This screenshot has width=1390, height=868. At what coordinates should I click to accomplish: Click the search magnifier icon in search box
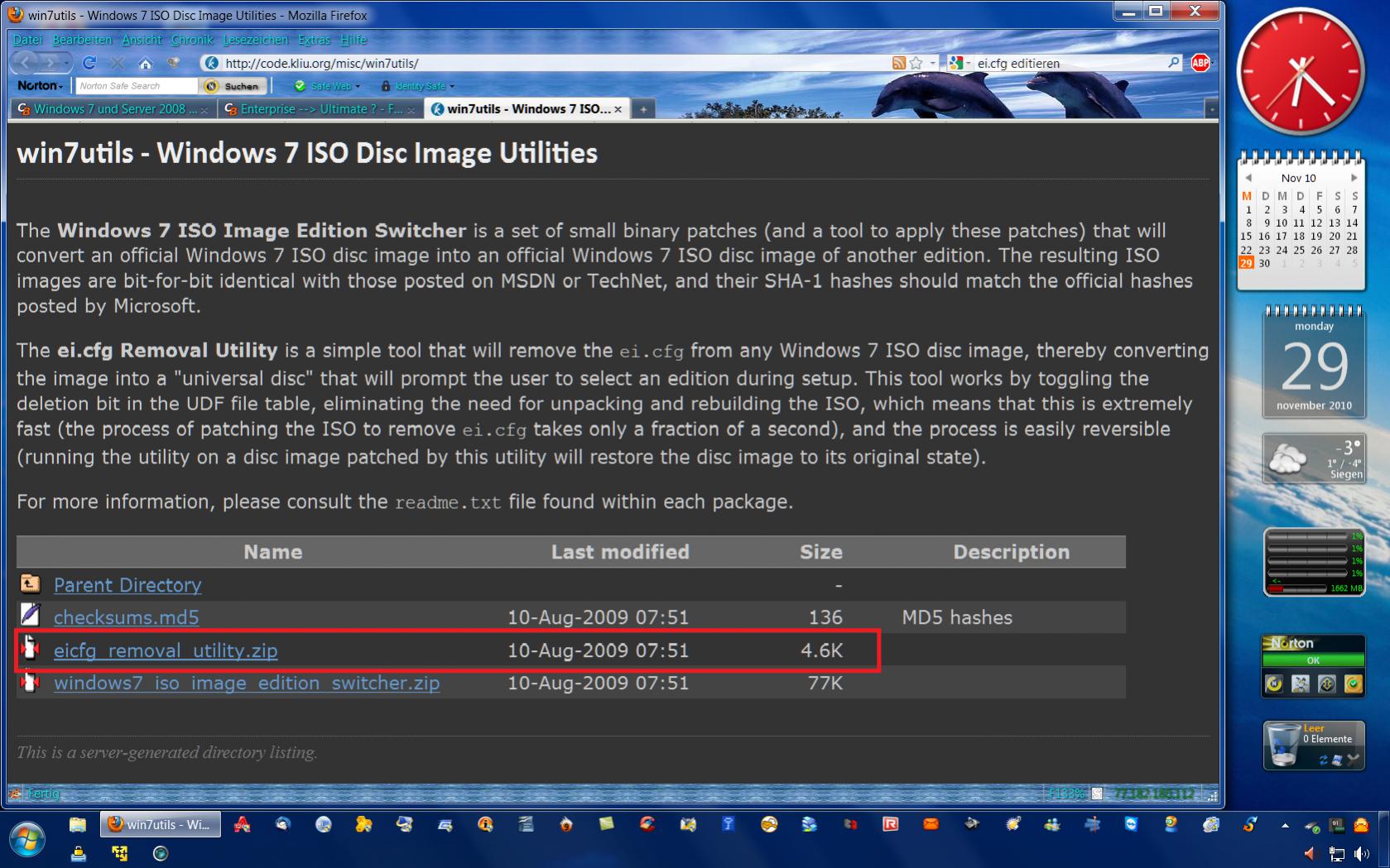(1173, 63)
